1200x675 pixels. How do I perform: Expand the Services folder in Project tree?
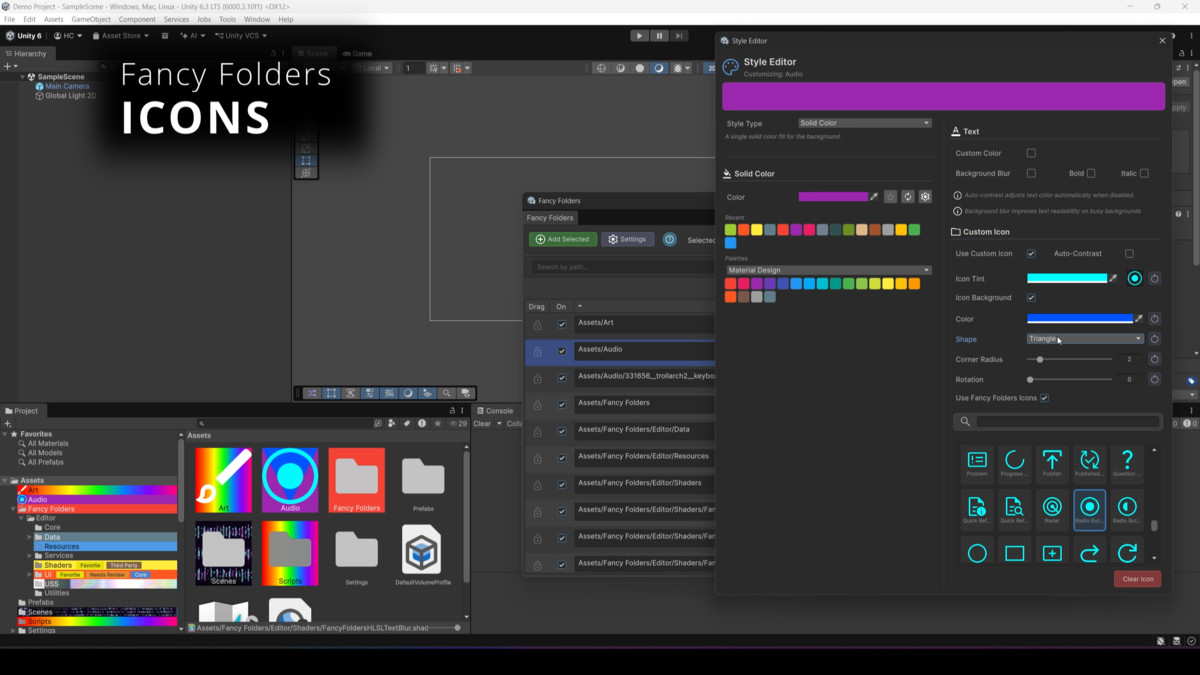(30, 556)
